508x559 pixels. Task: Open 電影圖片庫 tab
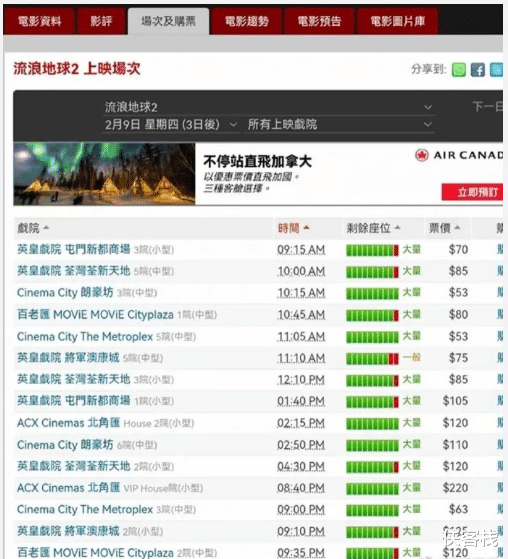[397, 21]
